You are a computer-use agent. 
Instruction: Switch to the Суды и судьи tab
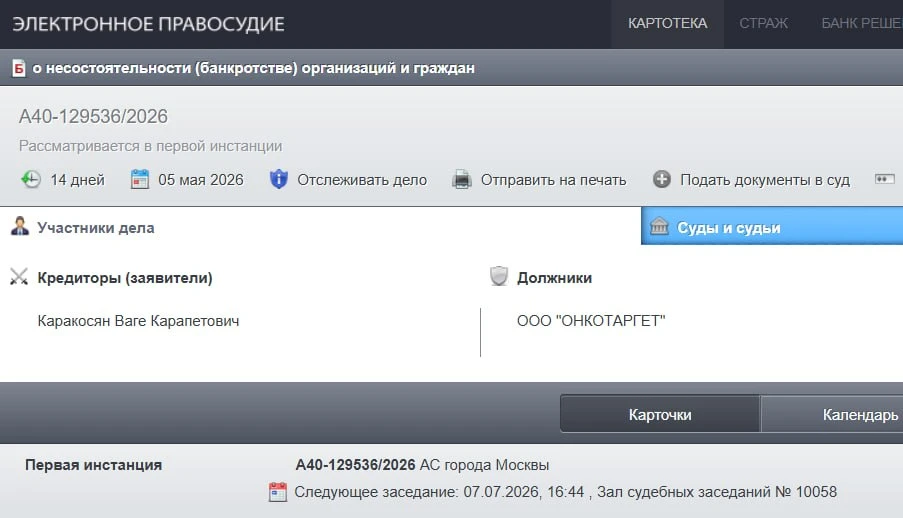[772, 226]
